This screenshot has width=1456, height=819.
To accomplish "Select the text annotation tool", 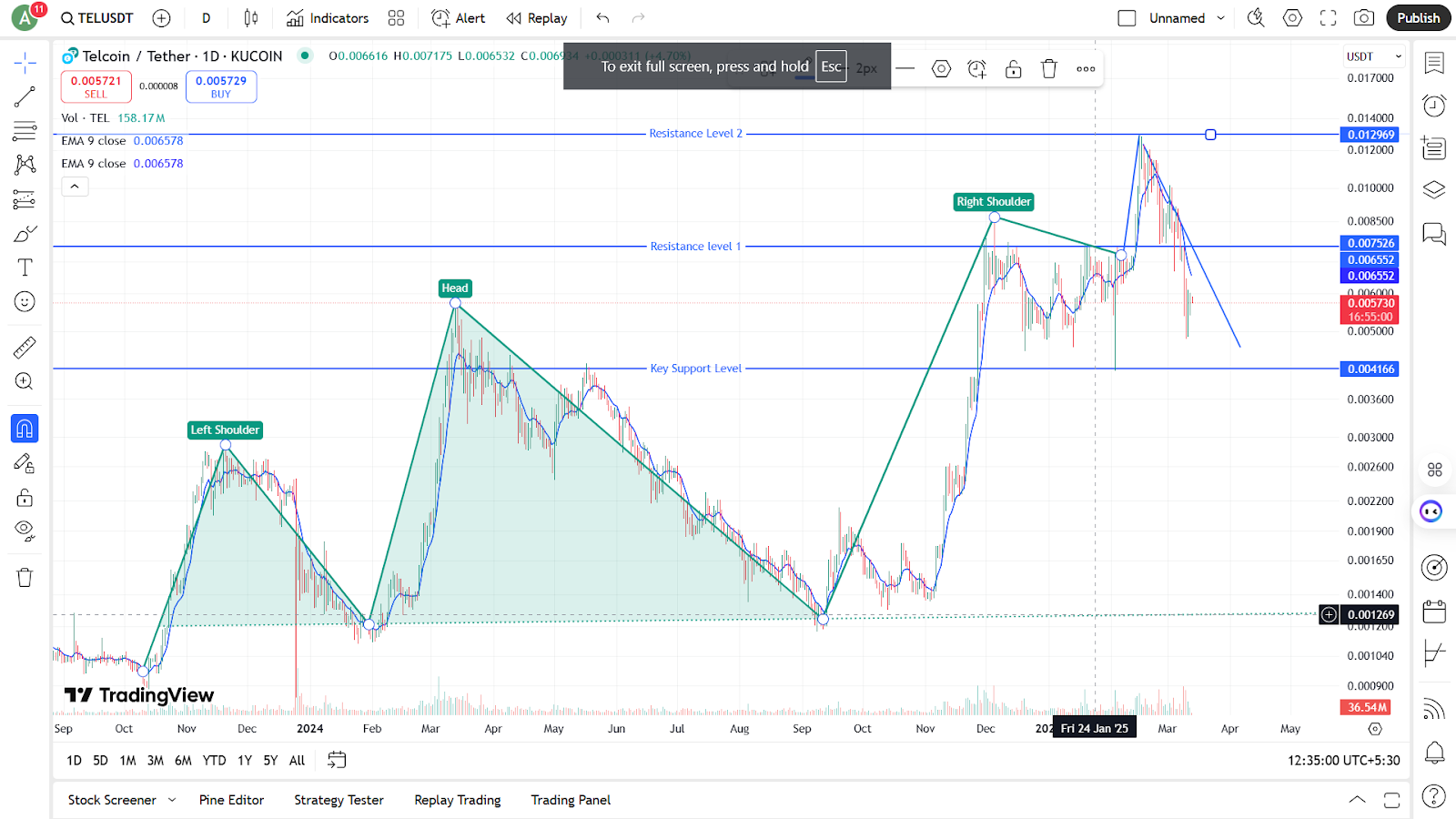I will 25,268.
